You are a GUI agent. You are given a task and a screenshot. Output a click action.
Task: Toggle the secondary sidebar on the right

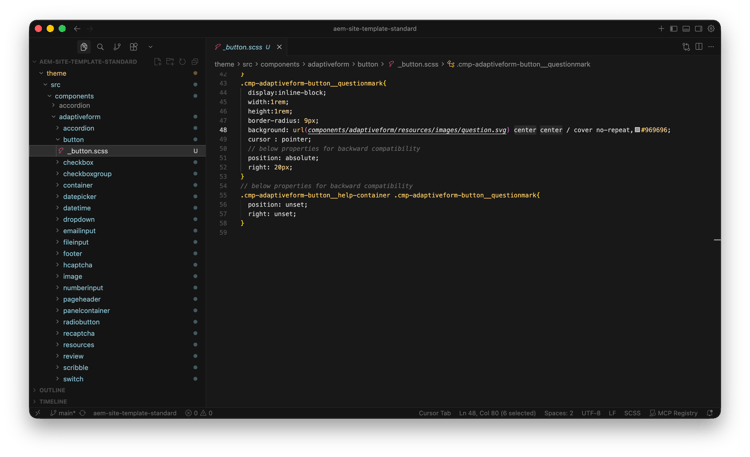point(698,29)
